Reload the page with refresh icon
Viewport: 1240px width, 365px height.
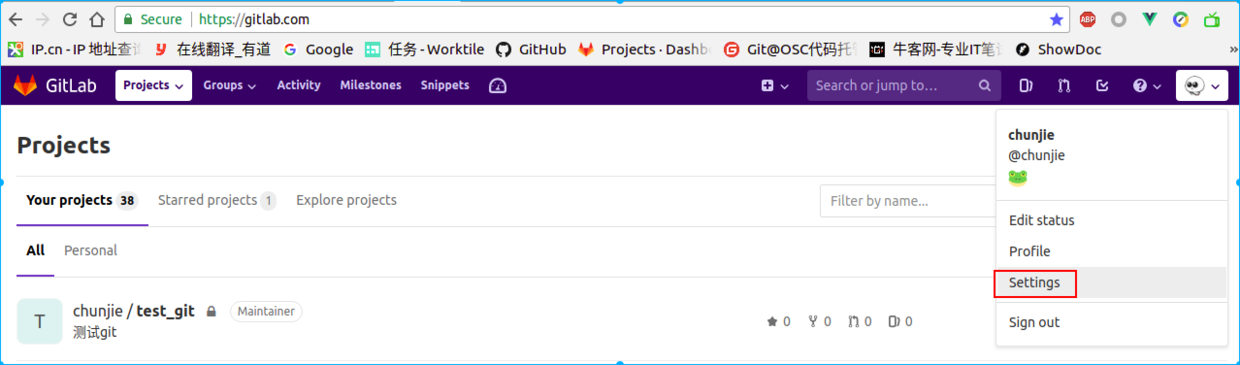pos(70,19)
